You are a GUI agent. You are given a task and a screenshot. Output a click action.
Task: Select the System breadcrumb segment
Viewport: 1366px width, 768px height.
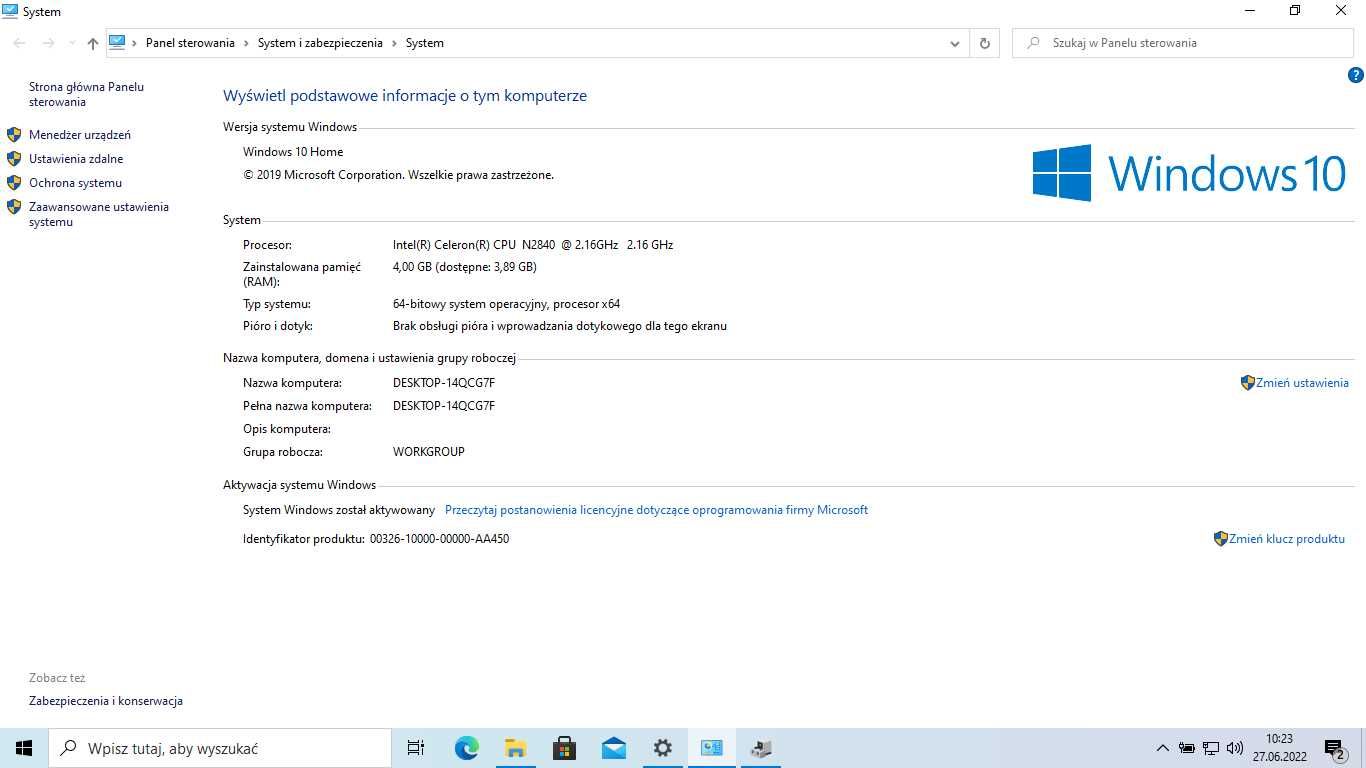click(x=425, y=43)
